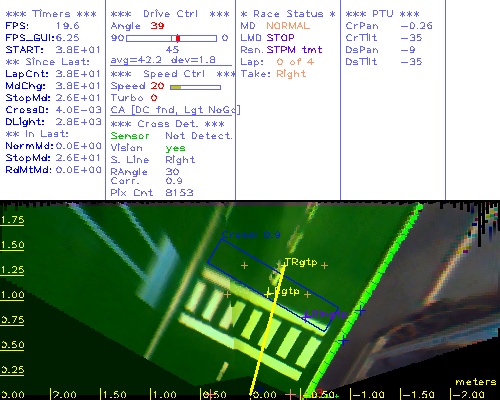Click the Rsn. STPM tmt entry
The image size is (500, 400).
[281, 50]
